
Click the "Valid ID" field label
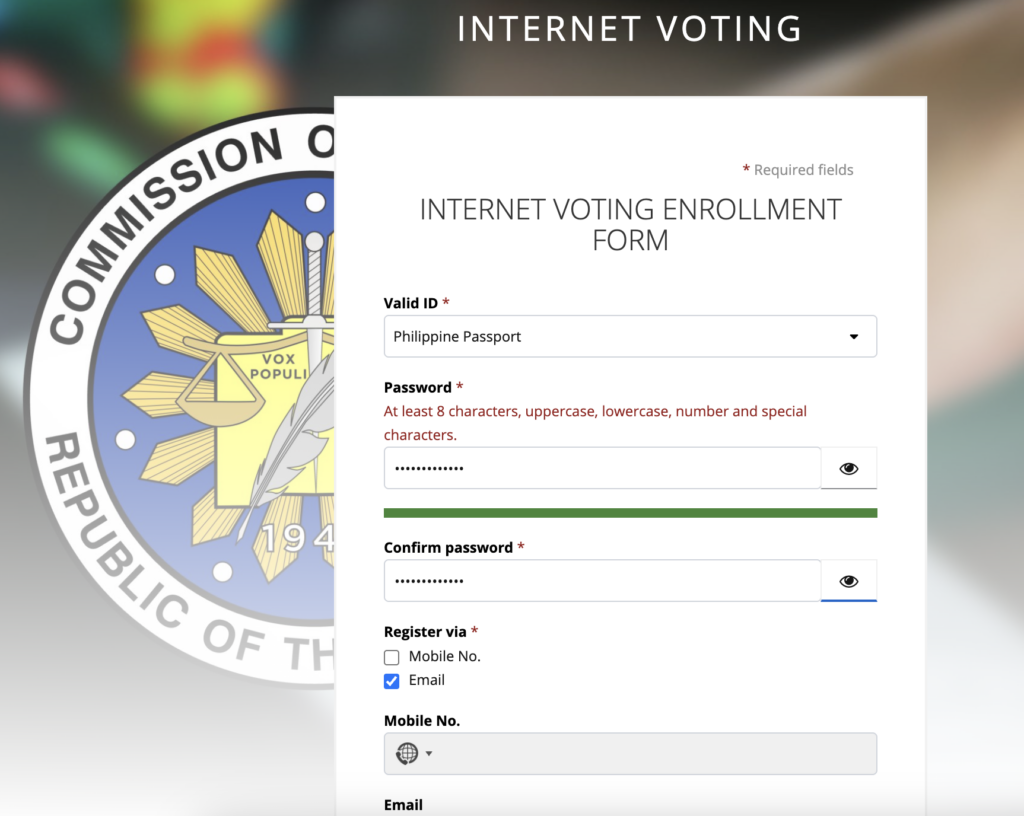(x=410, y=303)
